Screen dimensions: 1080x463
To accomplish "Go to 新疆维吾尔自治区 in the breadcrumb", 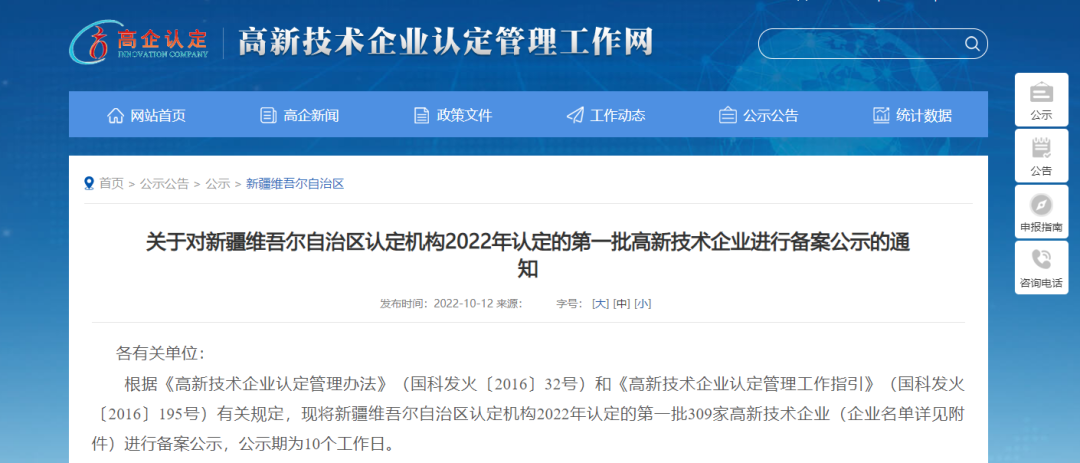I will point(295,183).
